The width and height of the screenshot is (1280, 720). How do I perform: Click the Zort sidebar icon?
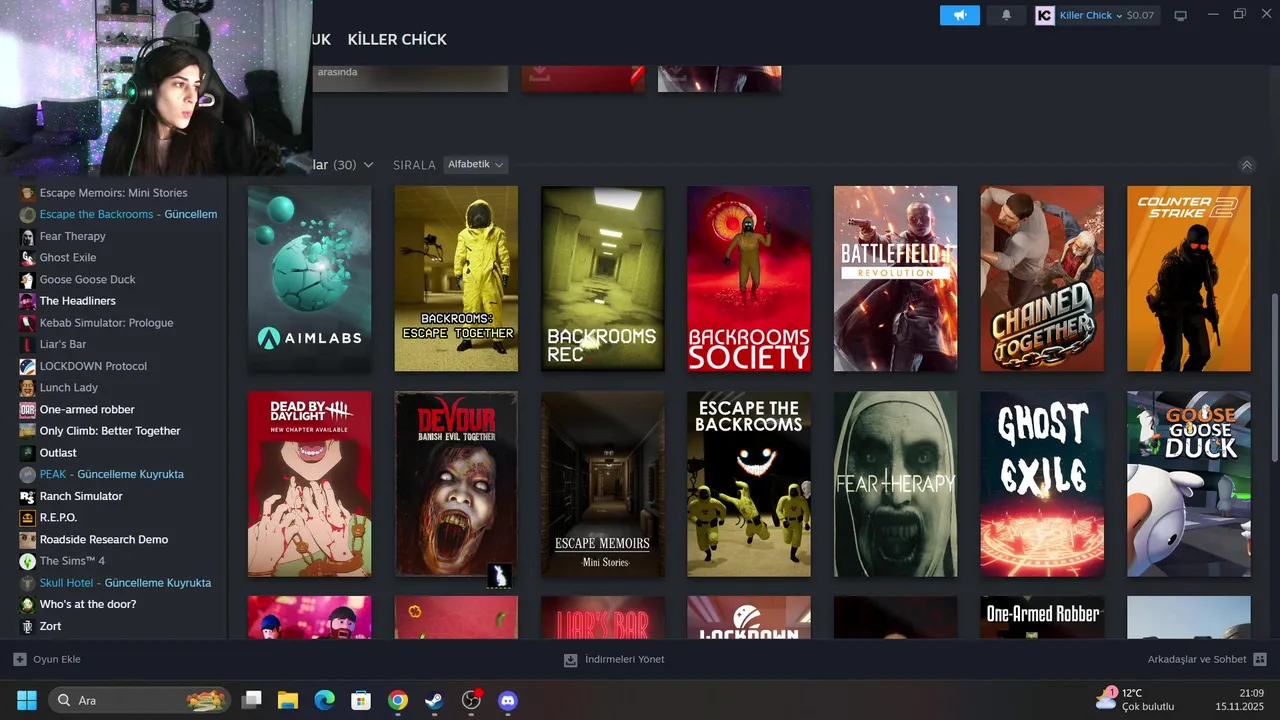coord(28,626)
